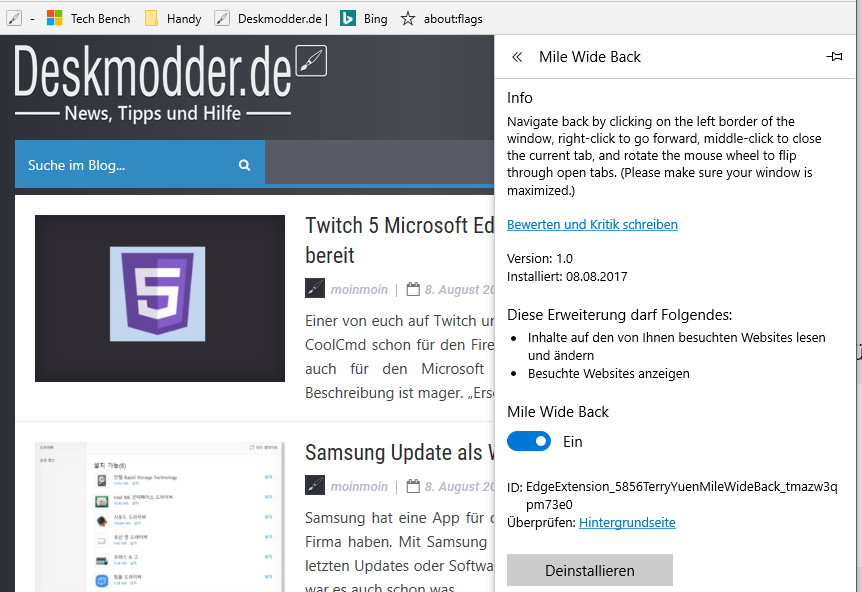Open the Bewerten und Kritik schreiben link
The height and width of the screenshot is (592, 862).
tap(592, 224)
